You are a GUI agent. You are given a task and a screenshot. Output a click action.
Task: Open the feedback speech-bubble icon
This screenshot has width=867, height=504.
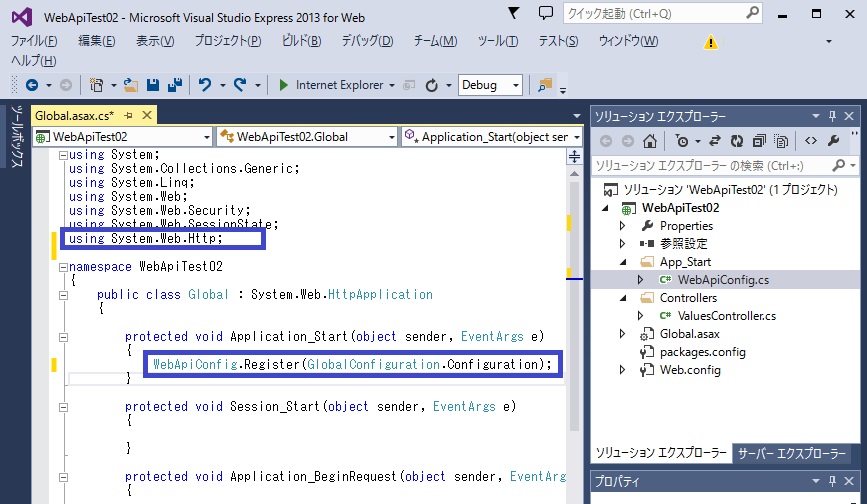pos(546,13)
